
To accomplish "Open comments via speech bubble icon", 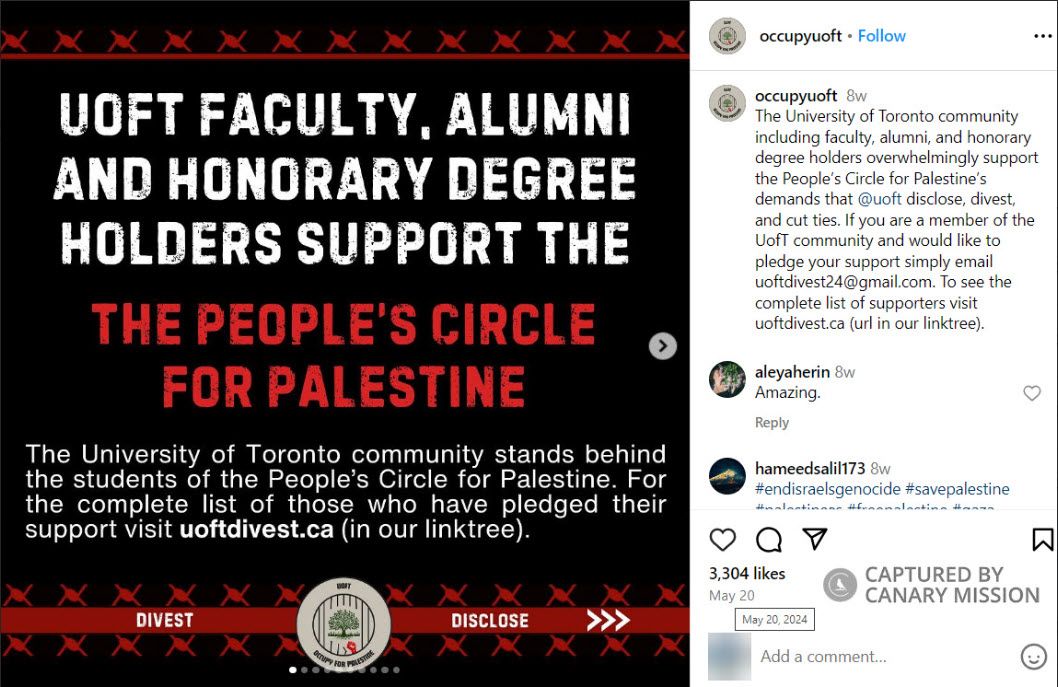I will 768,540.
